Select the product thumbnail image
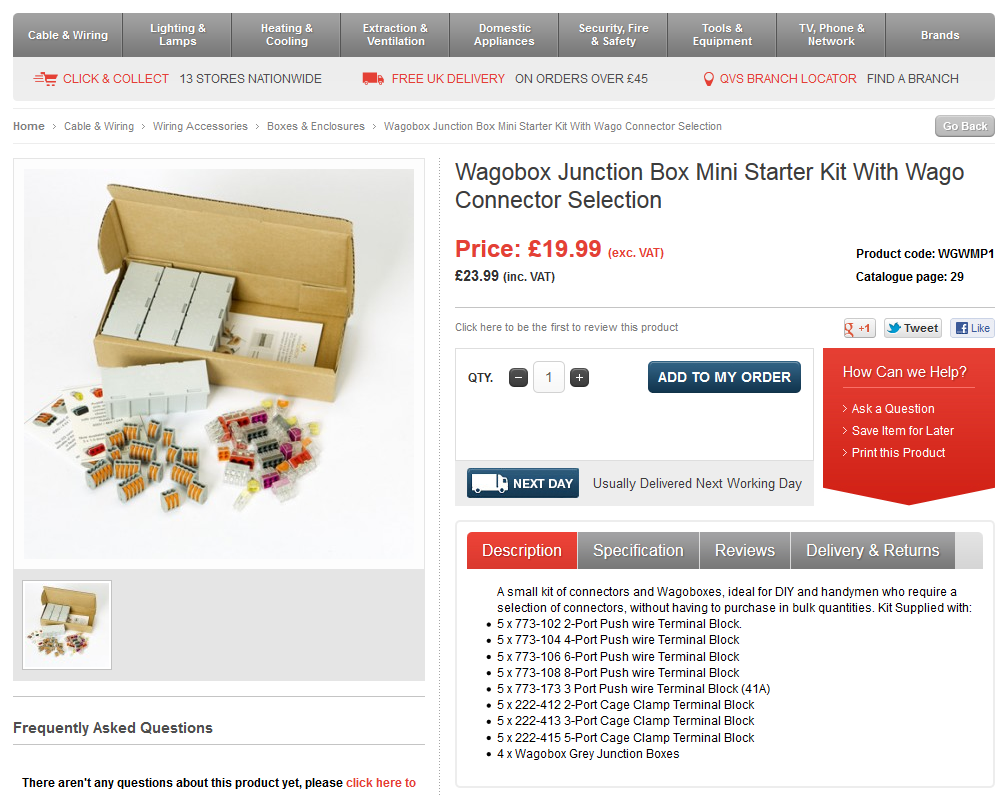 pyautogui.click(x=67, y=625)
